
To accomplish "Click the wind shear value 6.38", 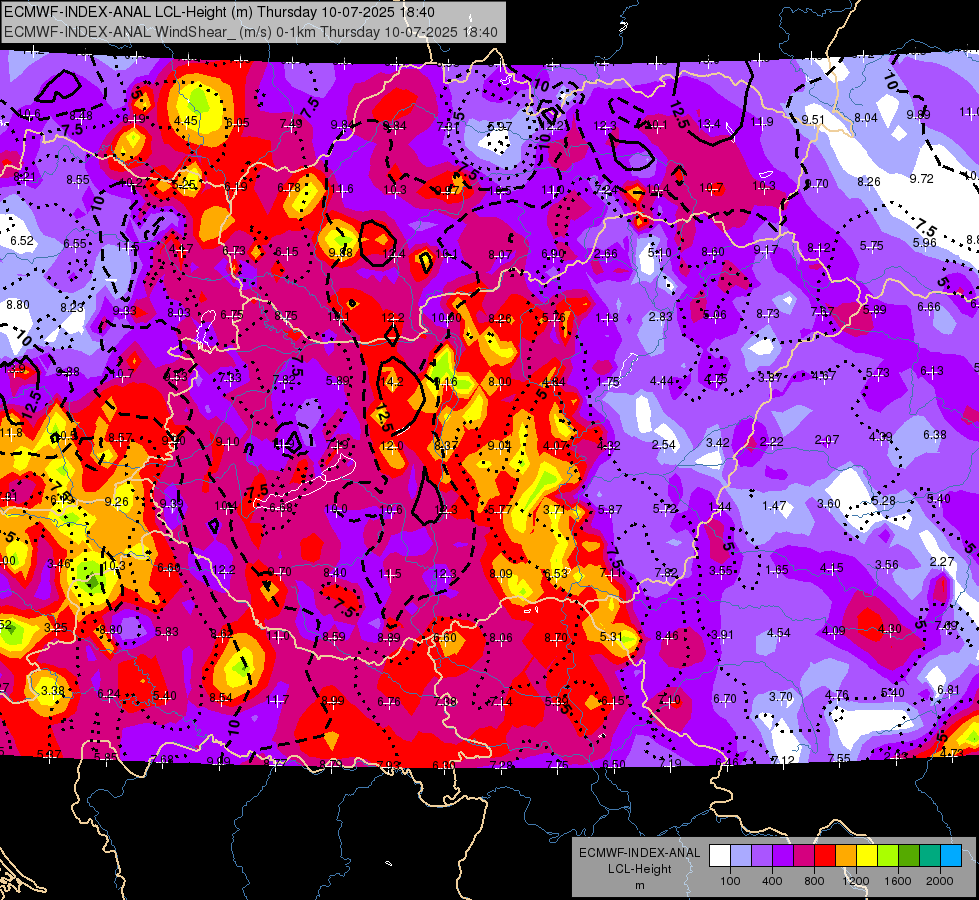I will coord(935,434).
